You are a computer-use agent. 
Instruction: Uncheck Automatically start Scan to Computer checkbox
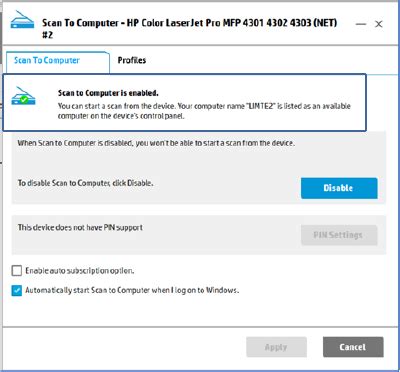pos(17,290)
